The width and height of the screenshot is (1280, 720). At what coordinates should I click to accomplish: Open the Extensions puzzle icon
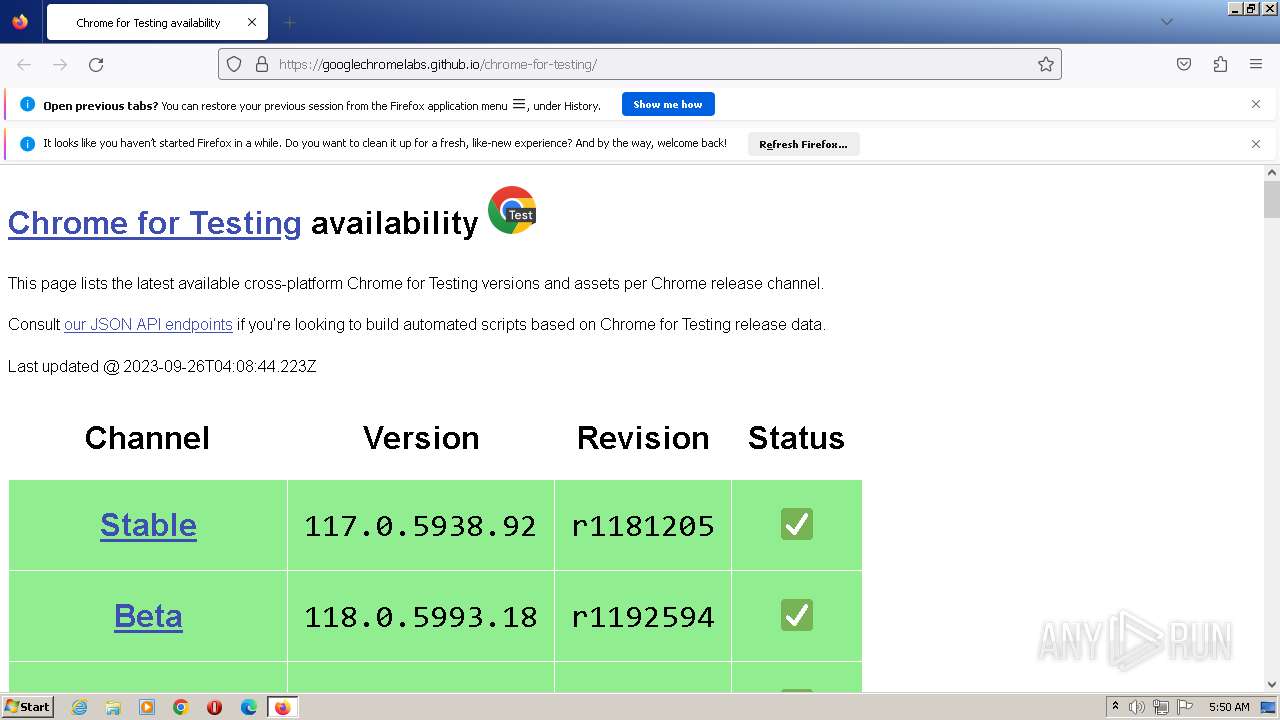(1220, 64)
